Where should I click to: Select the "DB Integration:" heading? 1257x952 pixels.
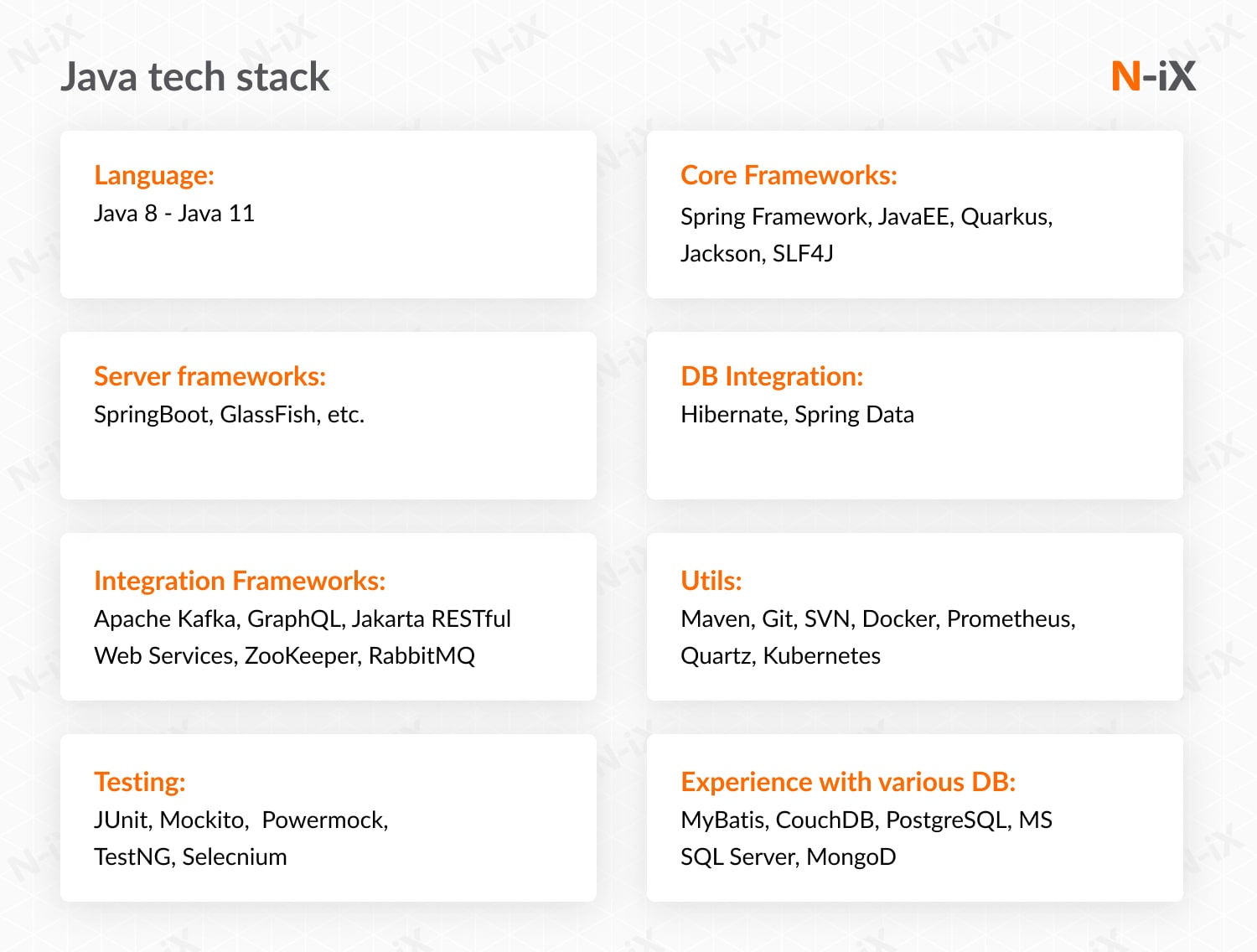coord(772,376)
